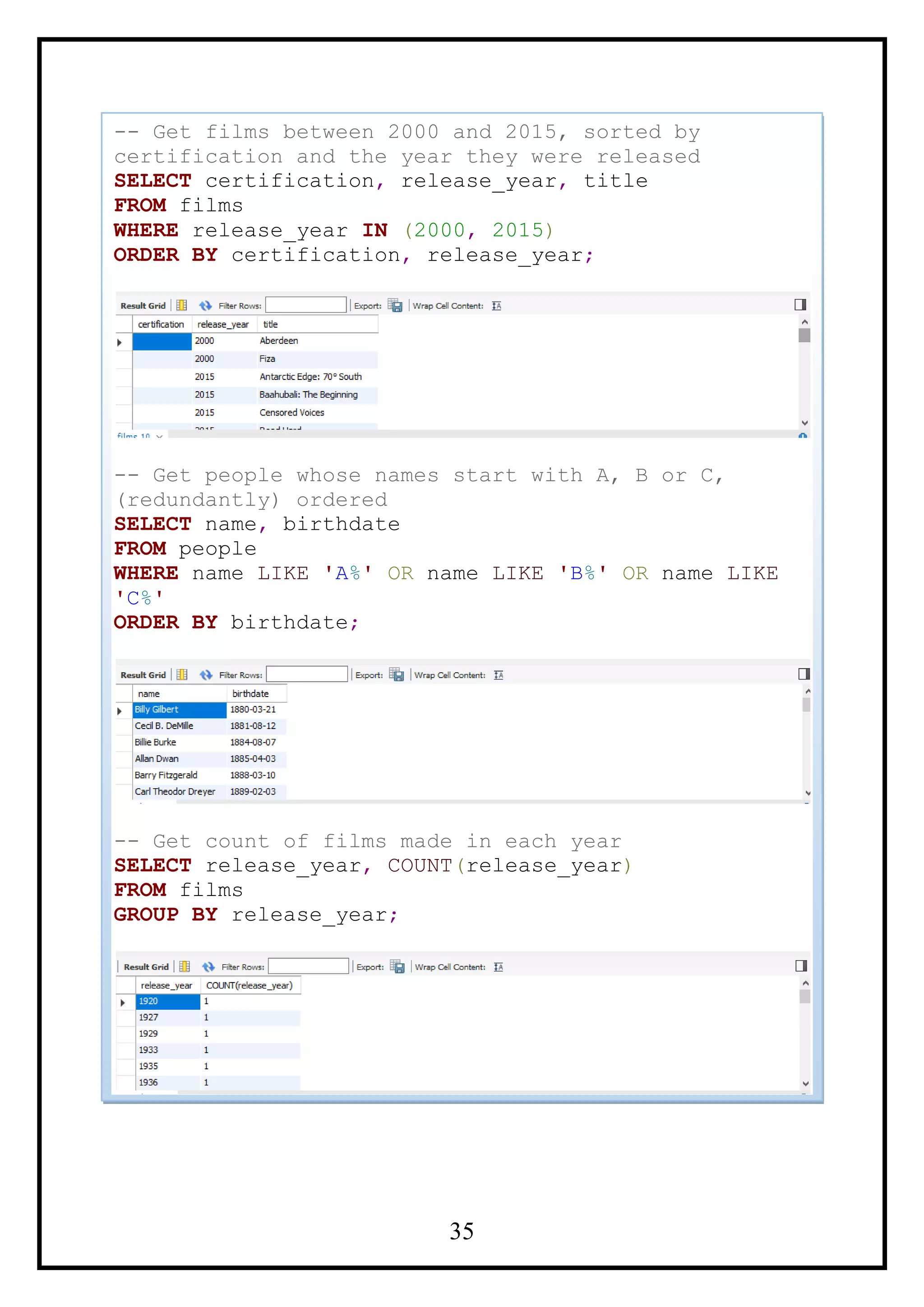
Task: Click the refresh icon in second result grid
Action: click(x=206, y=674)
